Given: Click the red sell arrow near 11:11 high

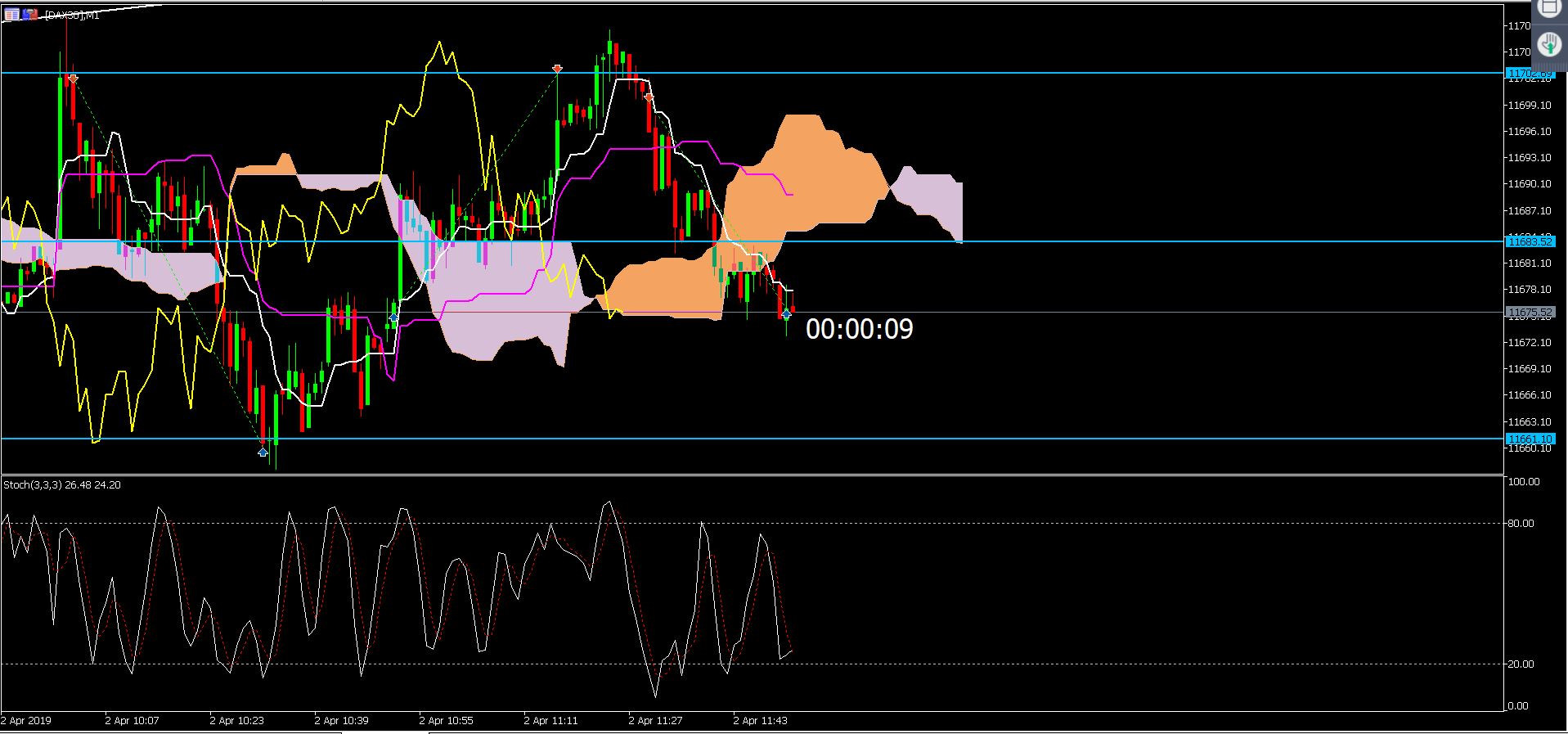Looking at the screenshot, I should click(557, 69).
